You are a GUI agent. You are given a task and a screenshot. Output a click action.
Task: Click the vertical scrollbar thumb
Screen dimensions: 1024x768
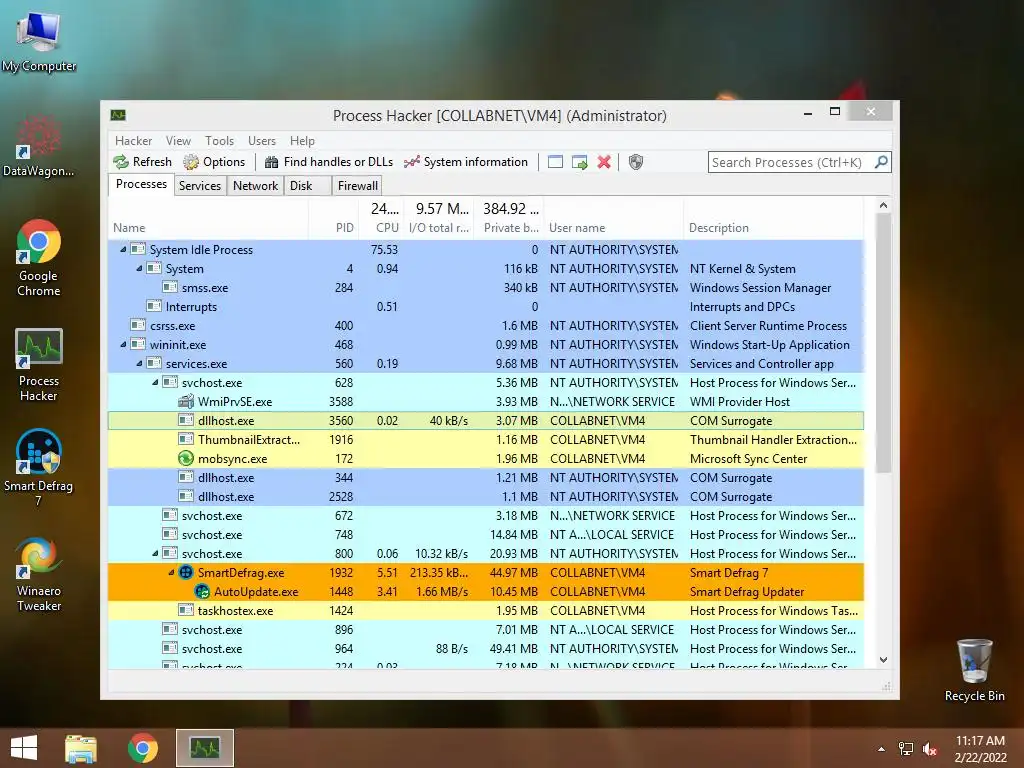point(883,343)
